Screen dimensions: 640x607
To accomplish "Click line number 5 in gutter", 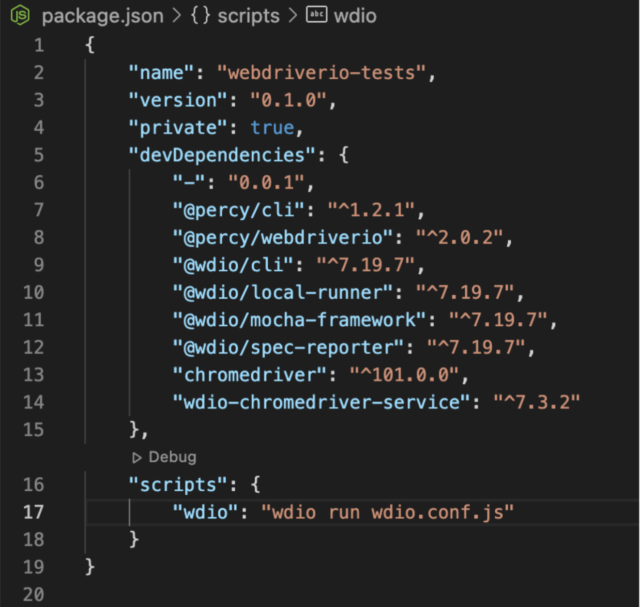I will (x=38, y=155).
